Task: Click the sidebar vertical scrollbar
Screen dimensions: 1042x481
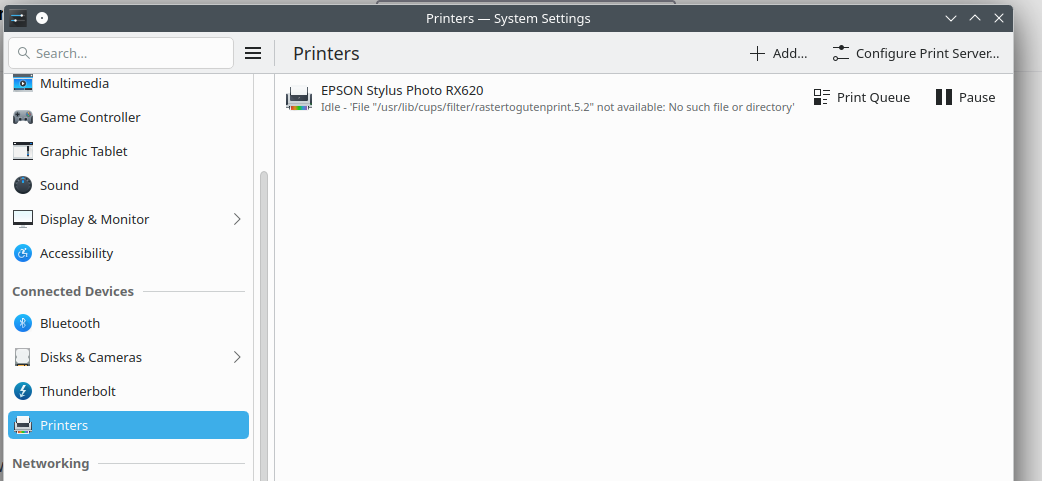Action: click(264, 326)
